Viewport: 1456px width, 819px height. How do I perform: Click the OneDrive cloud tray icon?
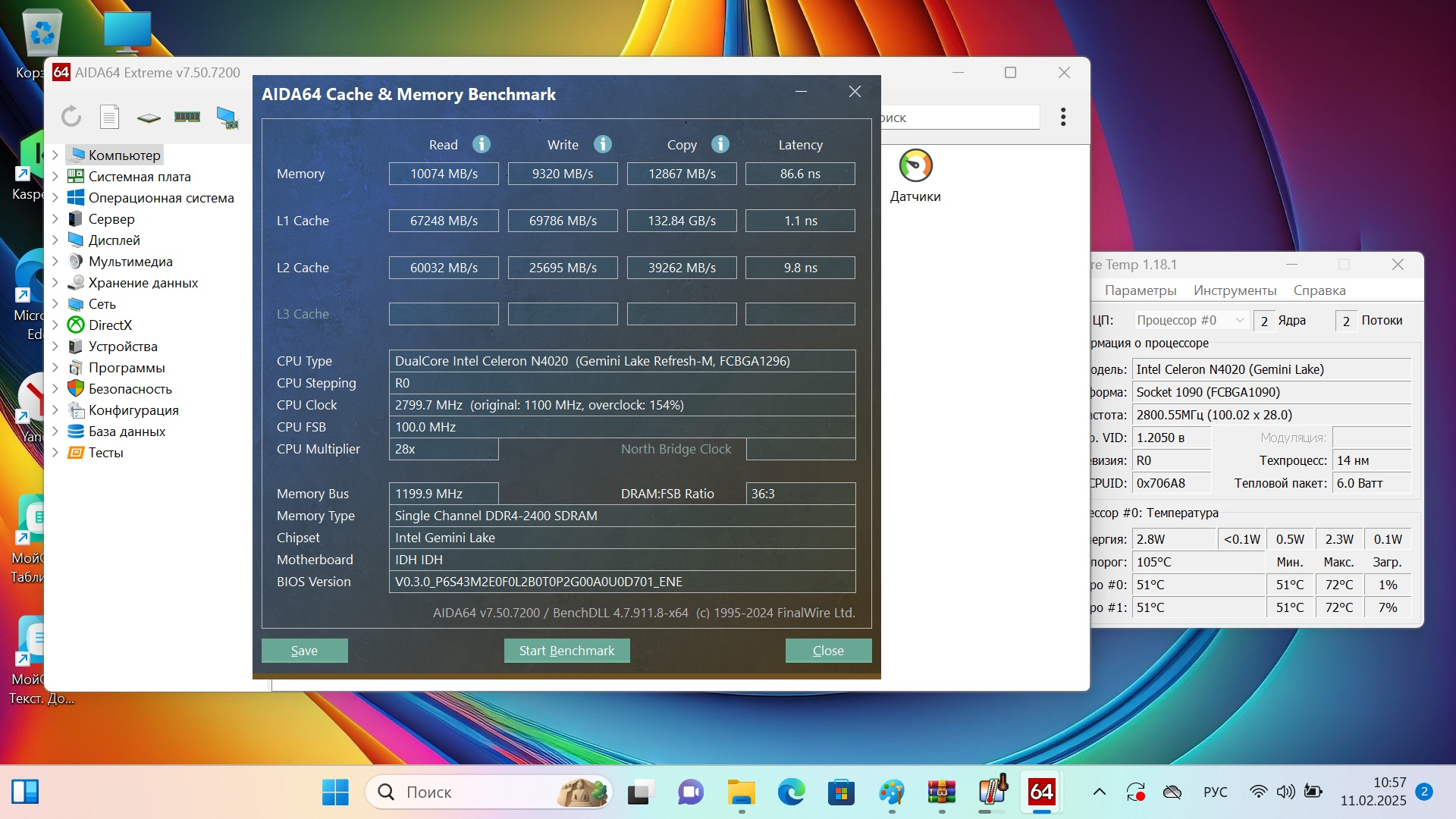click(1172, 792)
